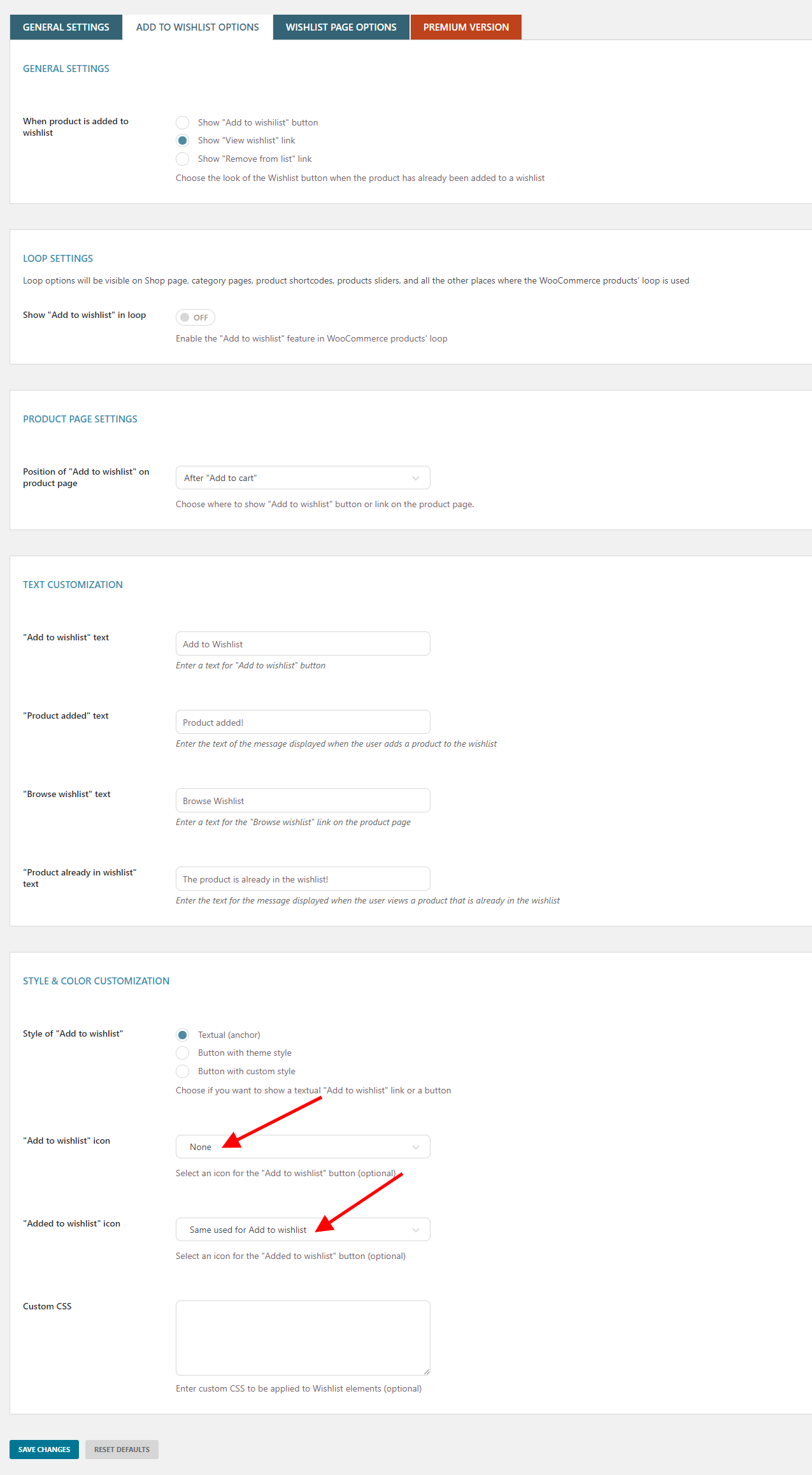Click the Loop Settings section heading
Image resolution: width=812 pixels, height=1475 pixels.
click(58, 259)
